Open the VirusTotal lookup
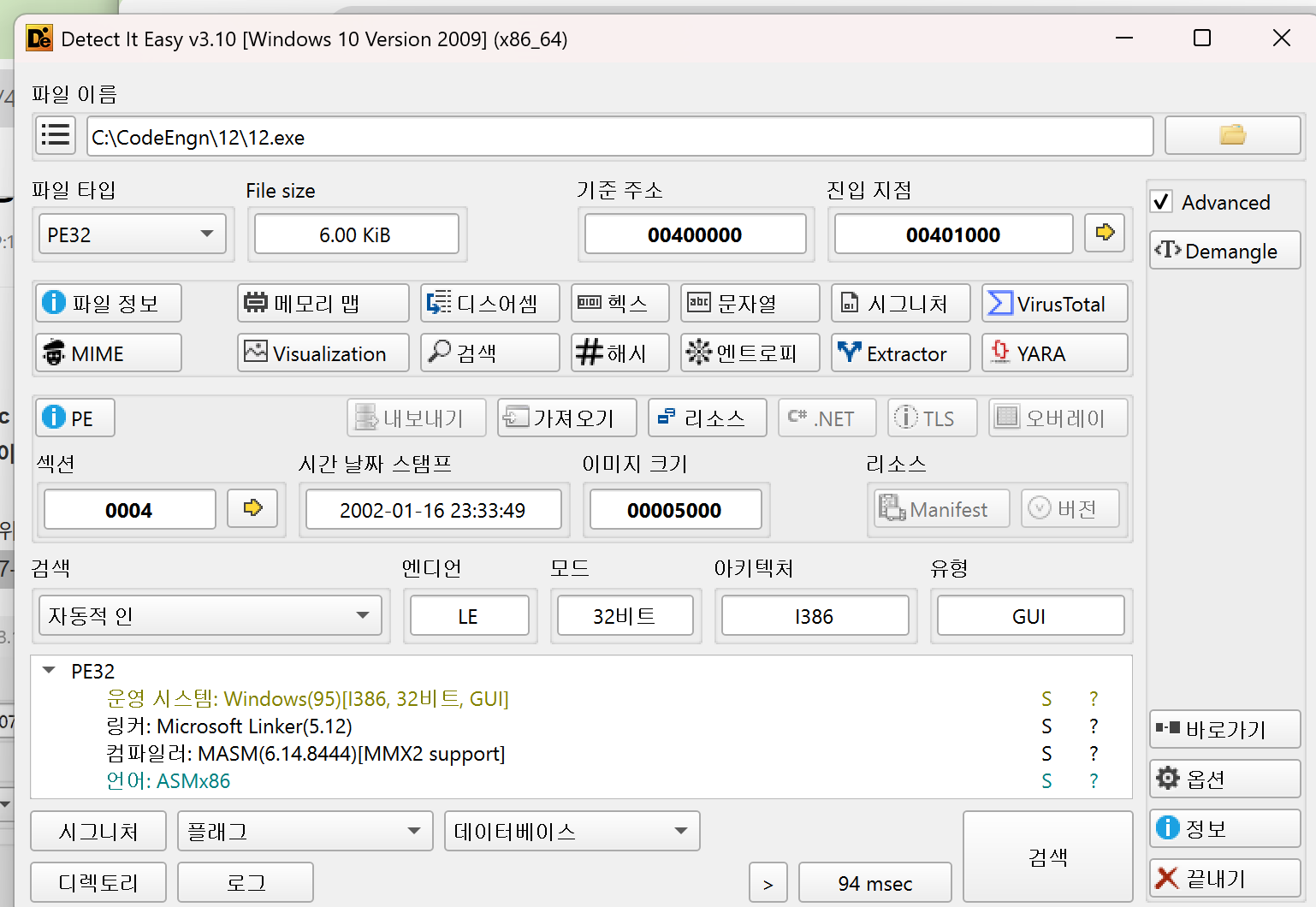 (x=1055, y=303)
